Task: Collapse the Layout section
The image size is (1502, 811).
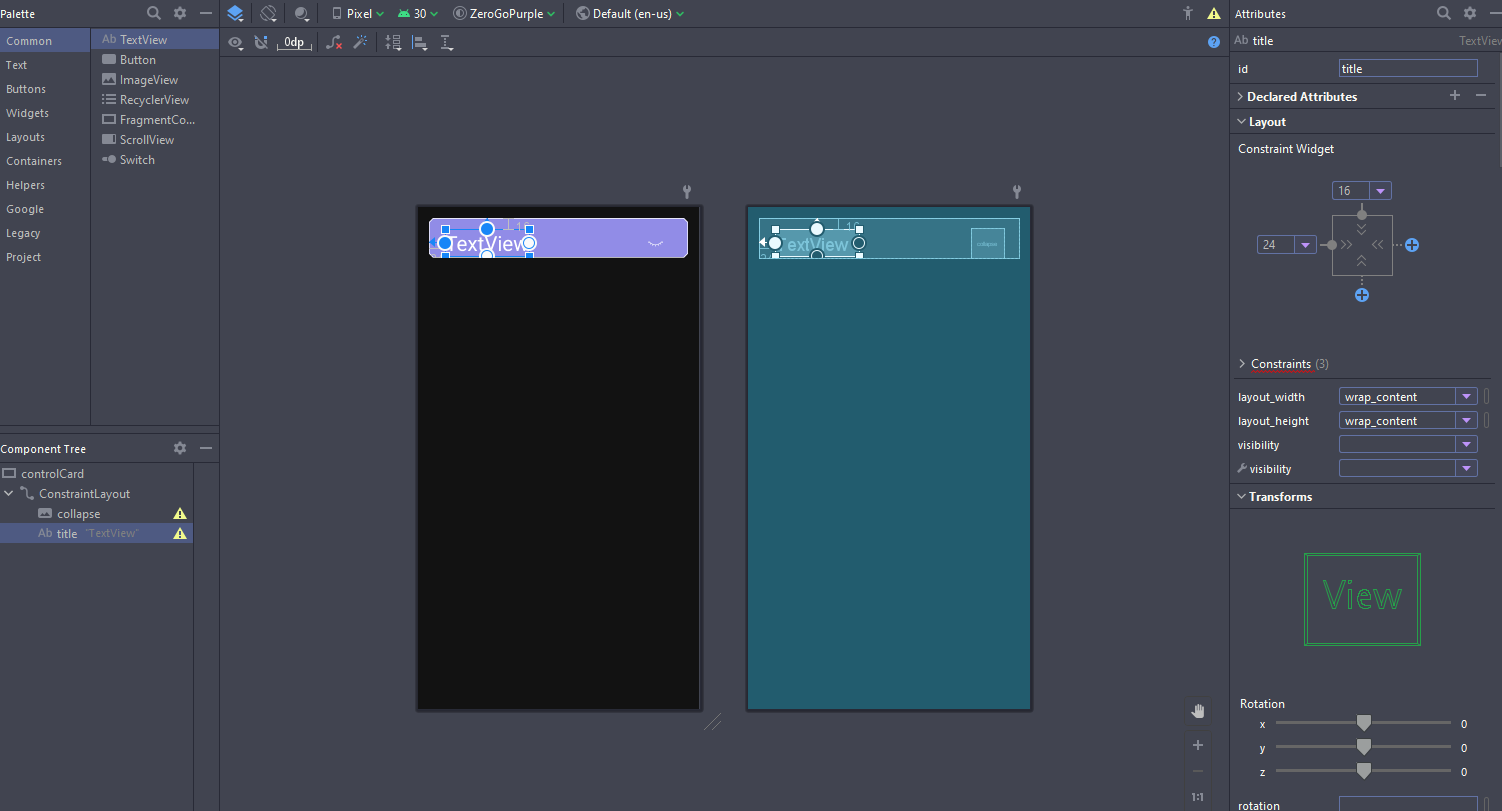Action: [1240, 122]
